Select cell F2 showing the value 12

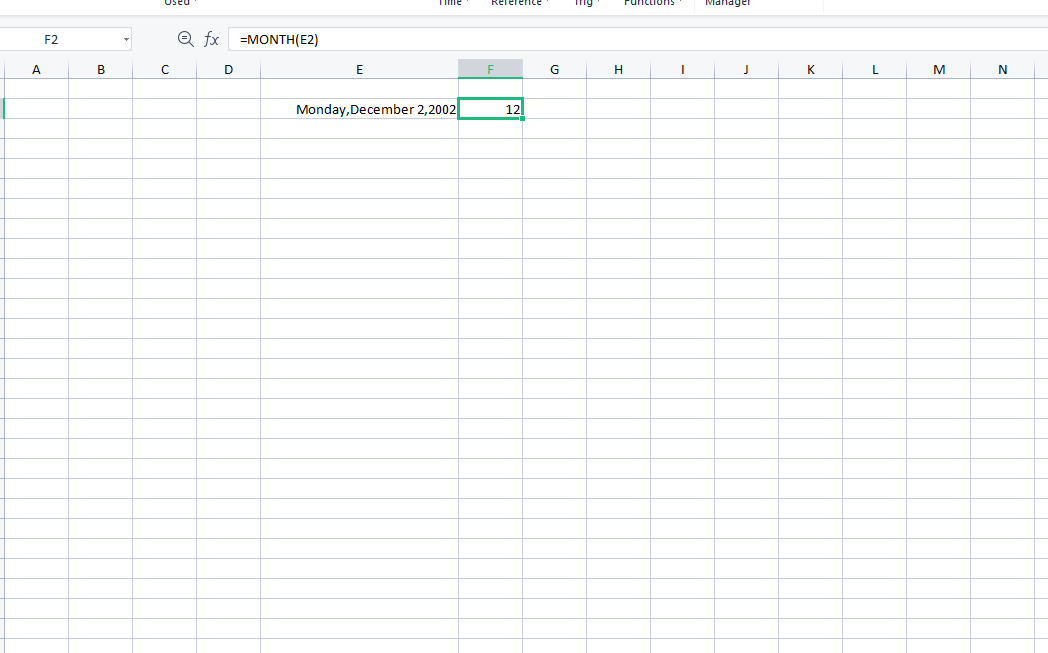coord(490,108)
